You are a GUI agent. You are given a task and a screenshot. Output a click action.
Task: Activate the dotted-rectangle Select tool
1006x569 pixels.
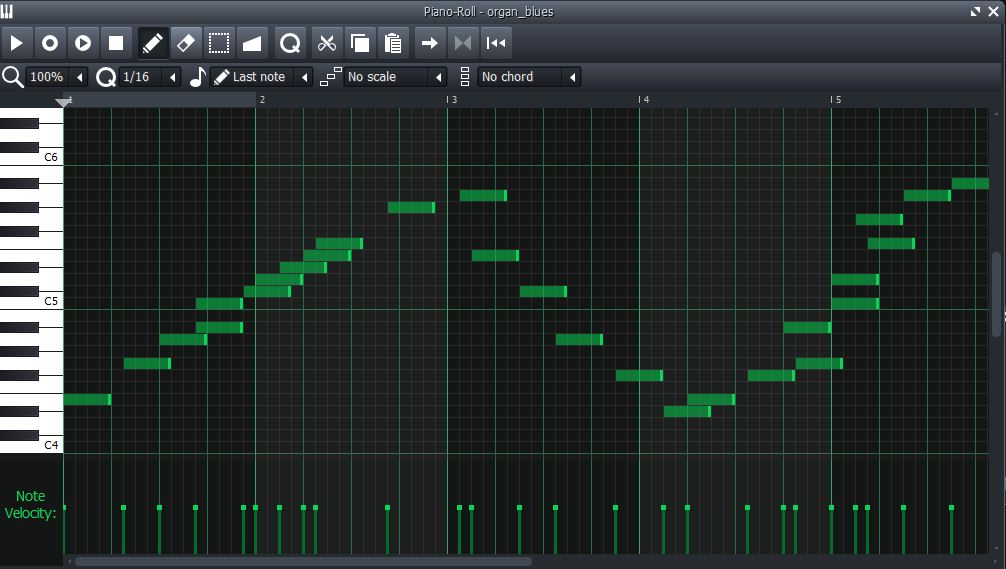tap(219, 43)
